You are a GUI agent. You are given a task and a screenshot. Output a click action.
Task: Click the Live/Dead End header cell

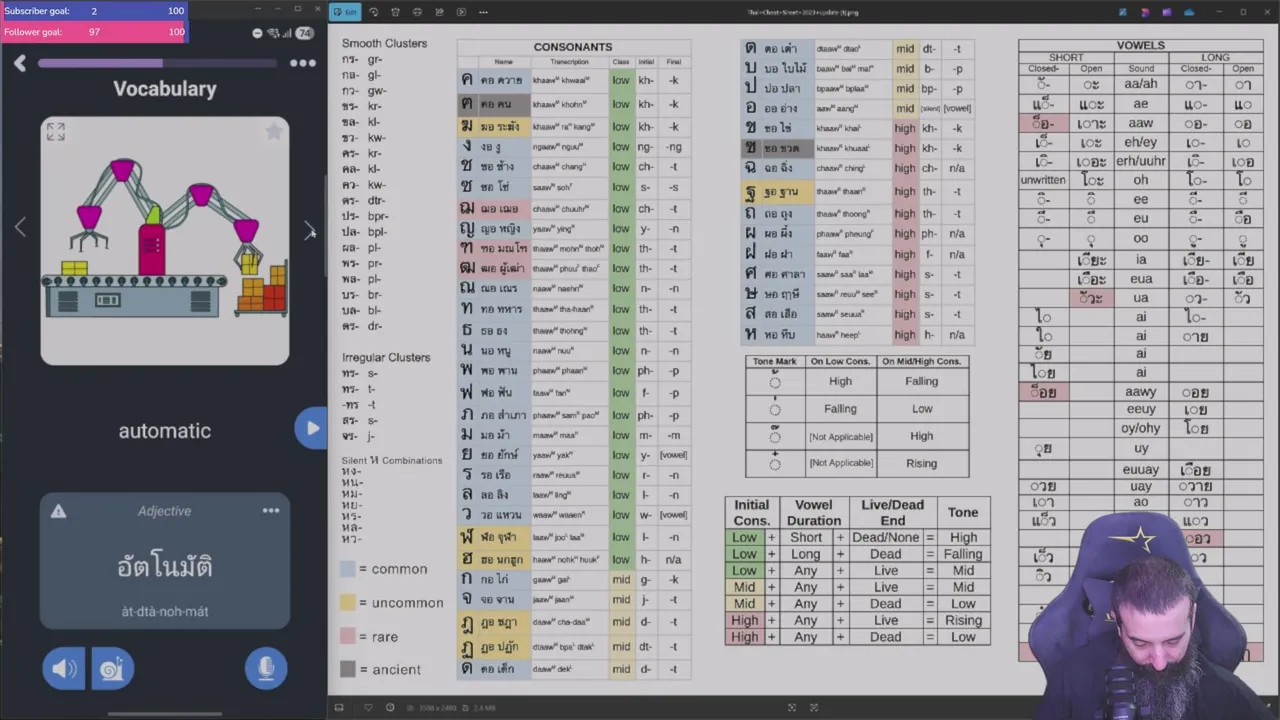click(892, 512)
